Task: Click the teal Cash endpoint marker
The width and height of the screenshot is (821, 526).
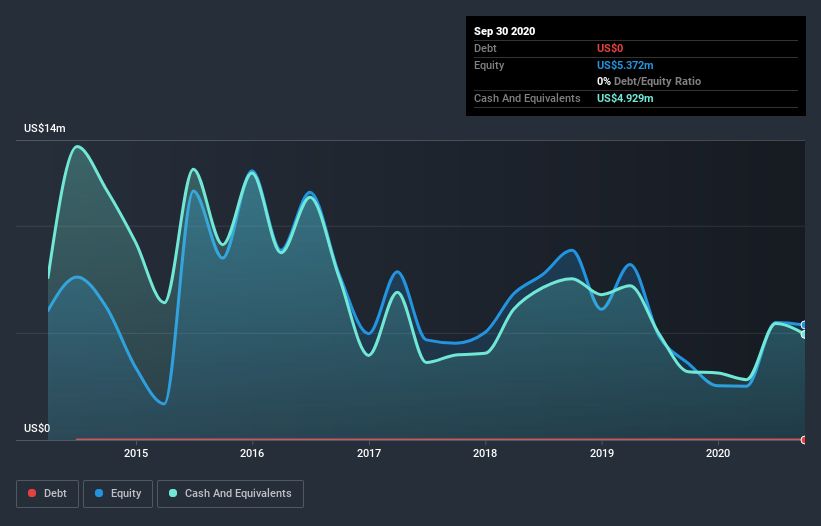Action: 804,334
